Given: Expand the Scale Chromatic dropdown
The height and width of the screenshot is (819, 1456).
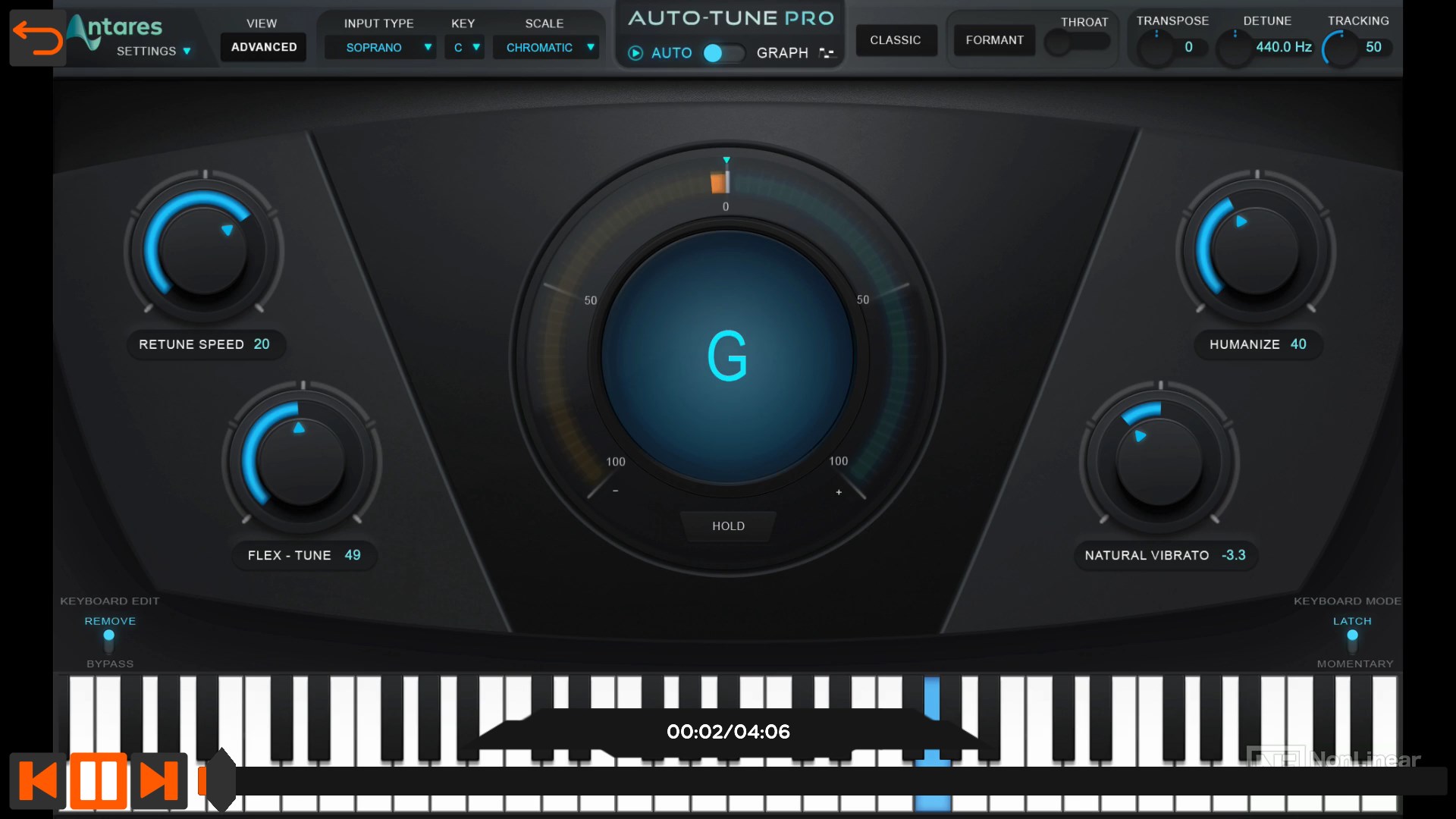Looking at the screenshot, I should 546,48.
